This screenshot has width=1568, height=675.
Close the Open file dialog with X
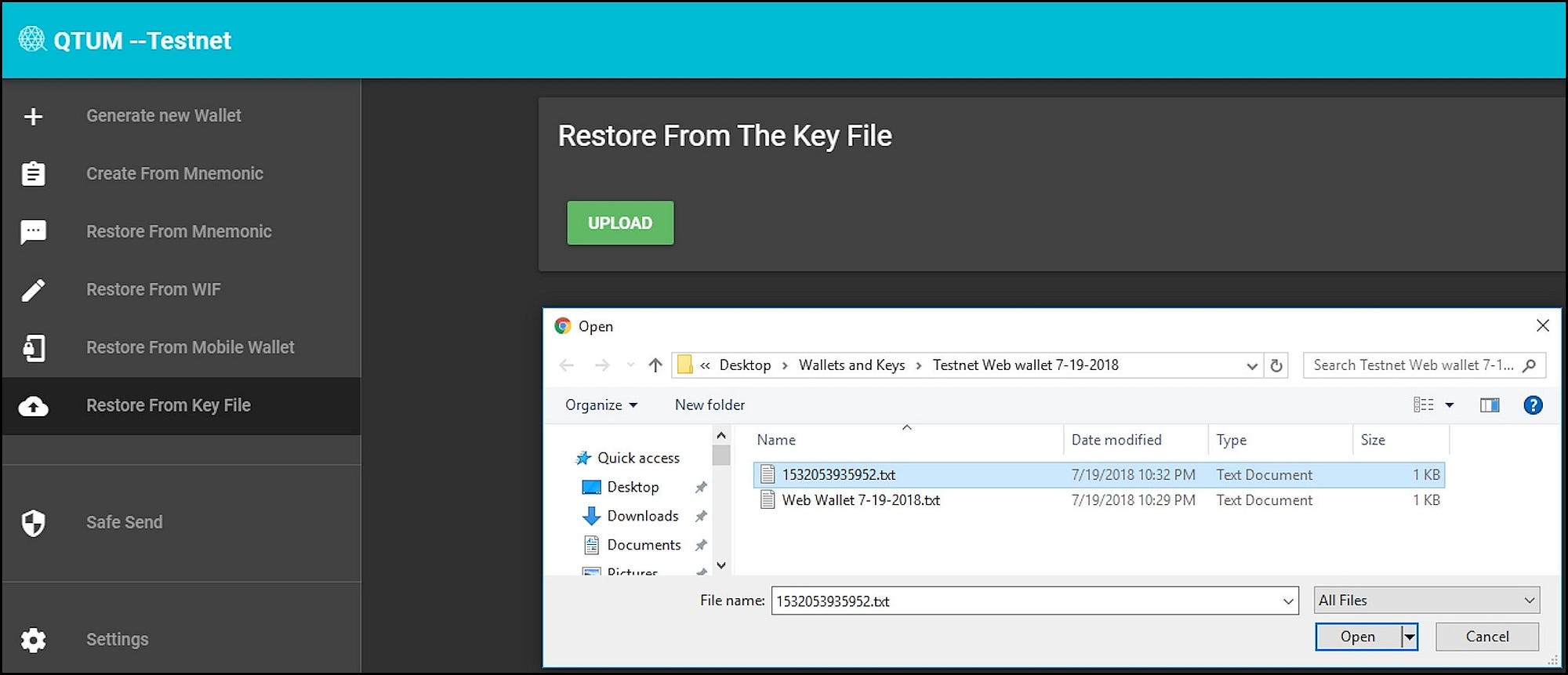1542,325
